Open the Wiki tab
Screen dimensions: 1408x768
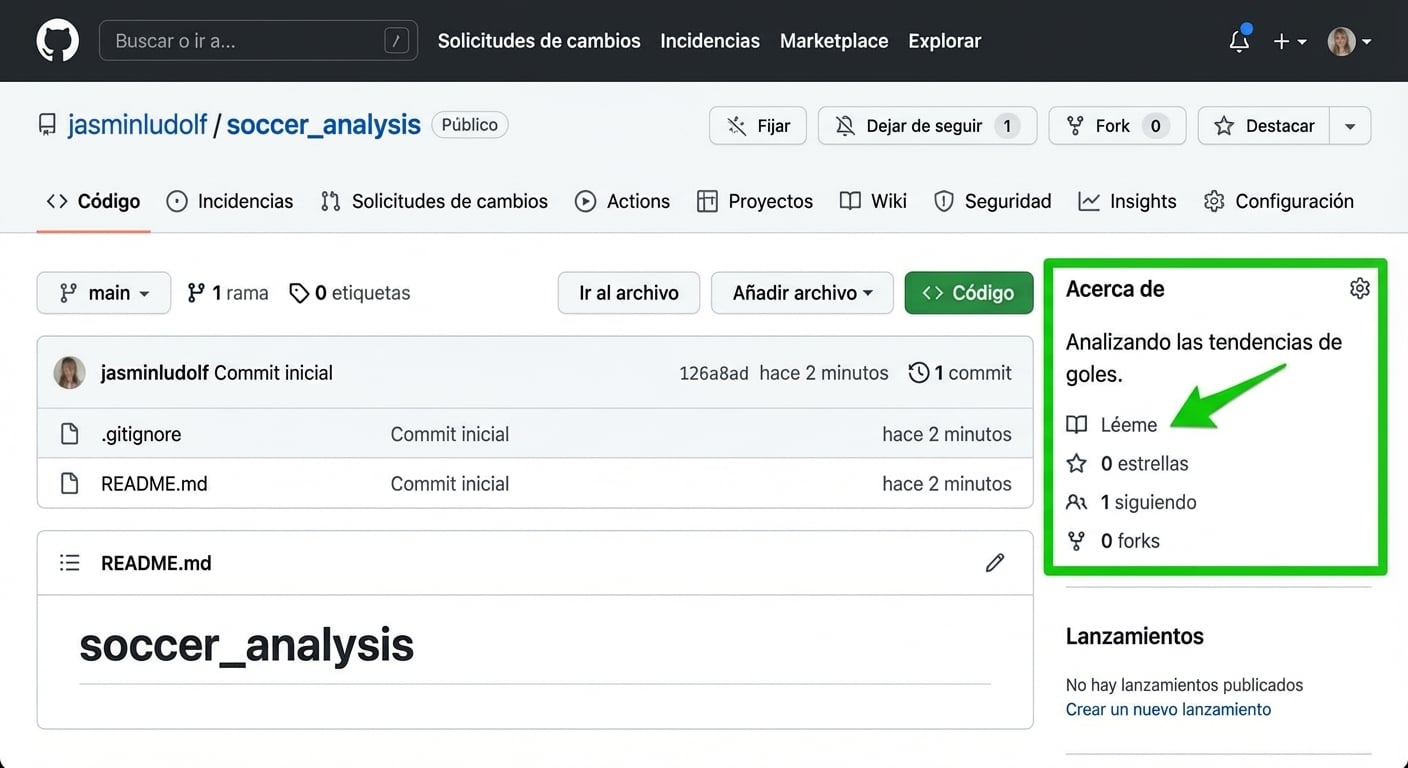873,201
